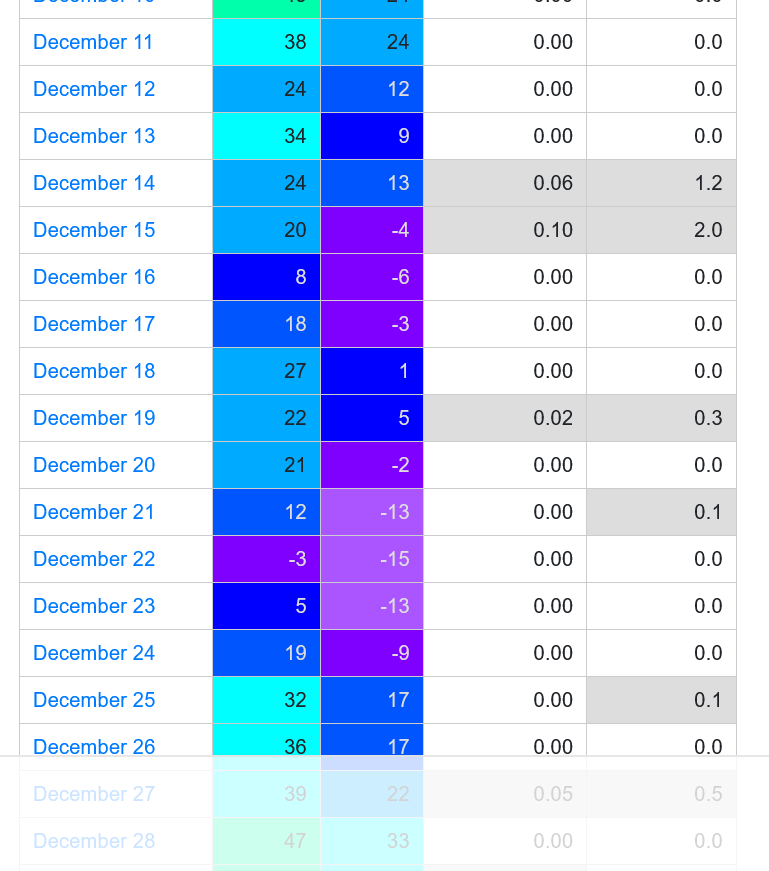Click the December 13 date link
The image size is (769, 871).
pos(94,136)
